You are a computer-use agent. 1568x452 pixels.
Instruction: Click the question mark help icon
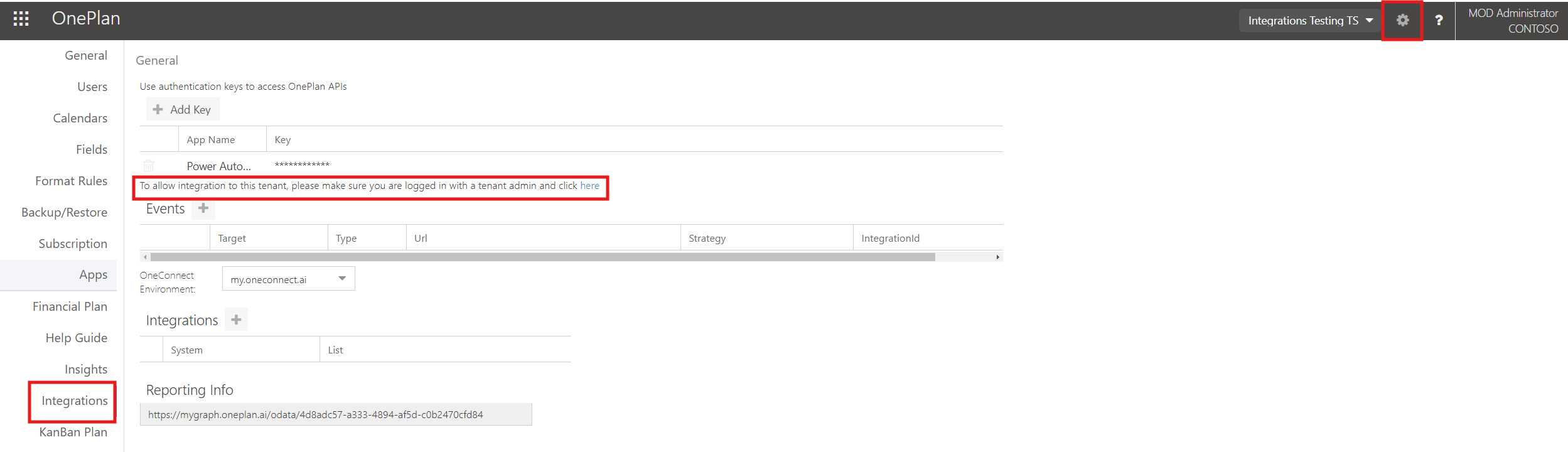tap(1439, 20)
